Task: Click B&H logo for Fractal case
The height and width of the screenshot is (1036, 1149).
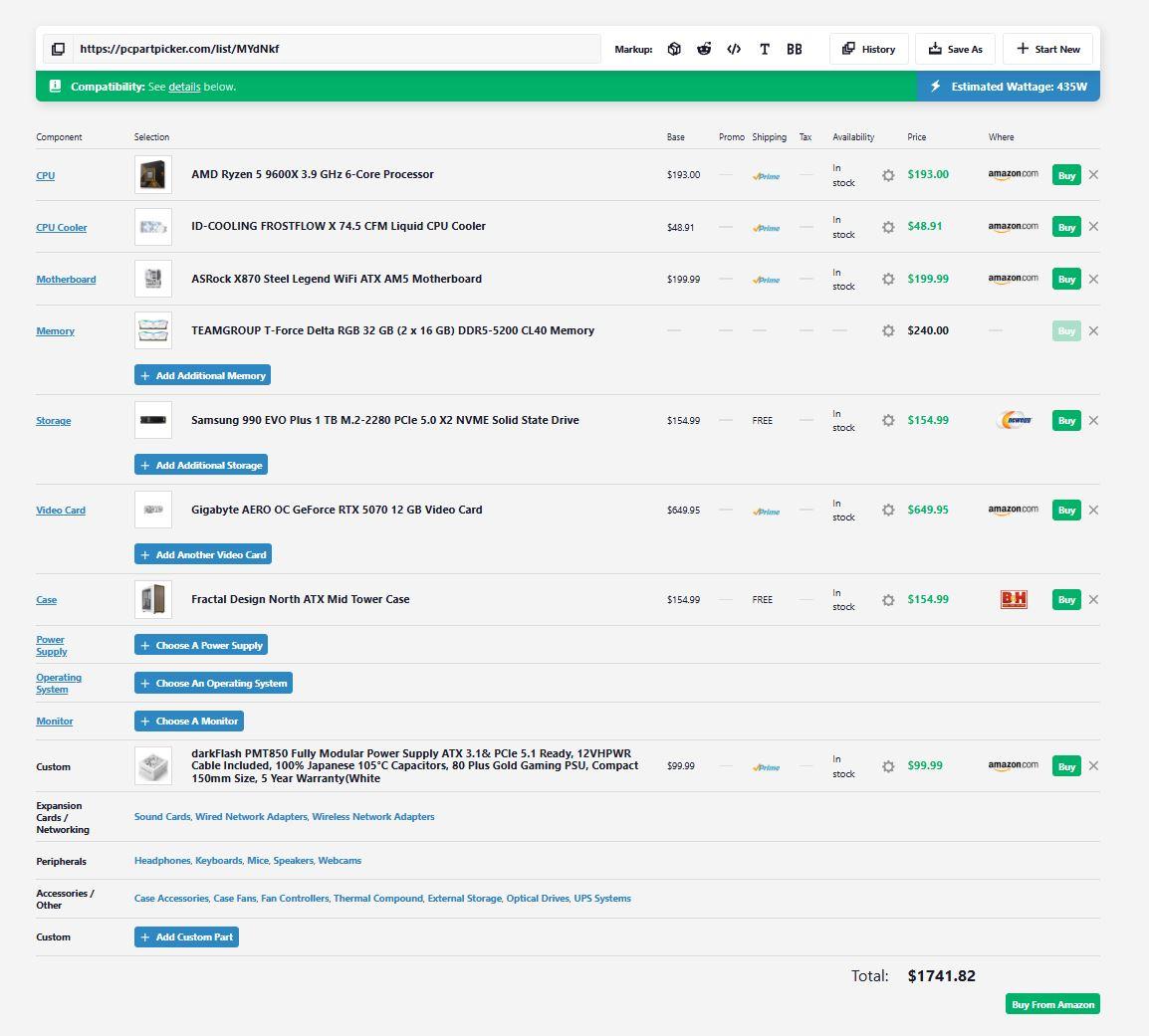Action: (1015, 599)
